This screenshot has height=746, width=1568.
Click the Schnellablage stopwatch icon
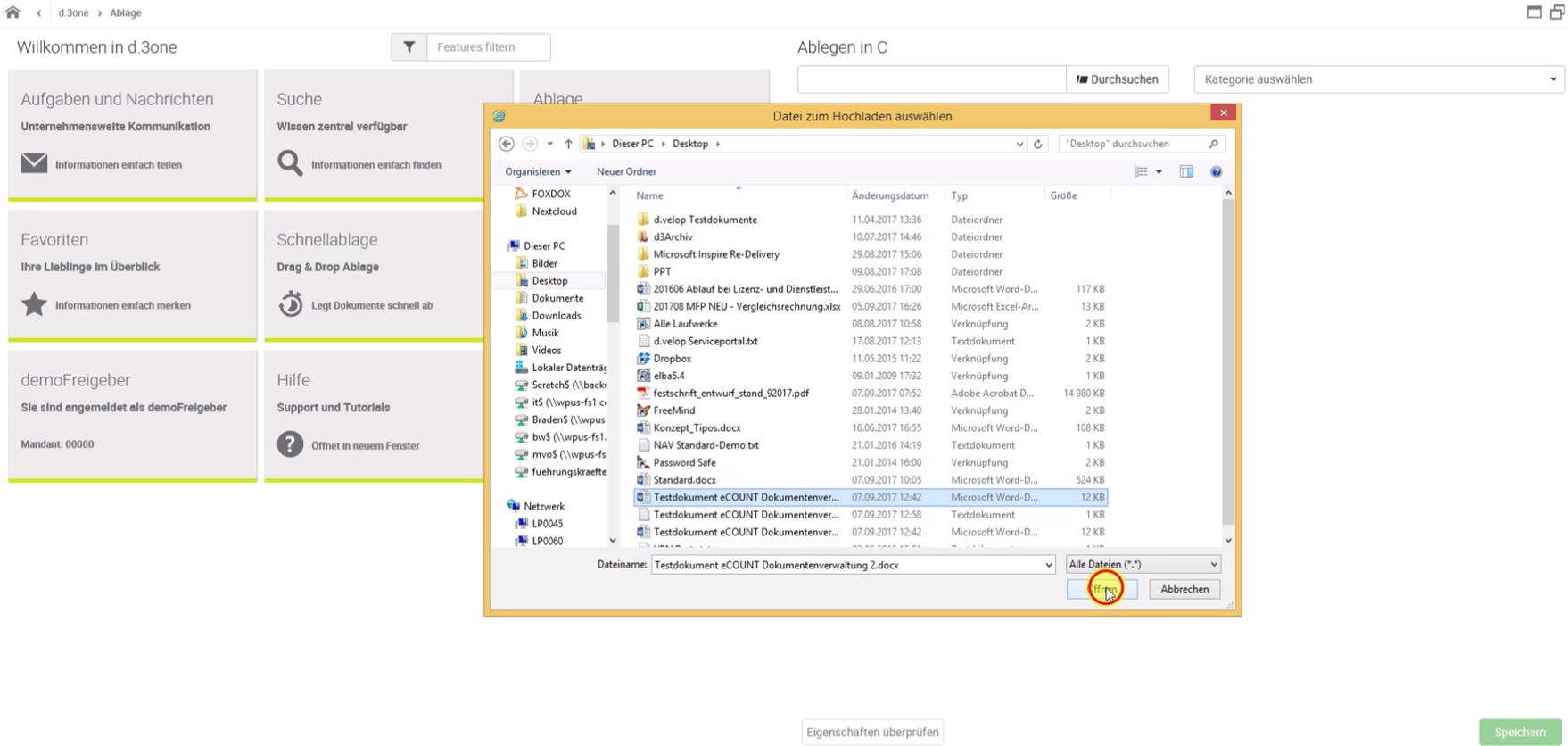(290, 304)
